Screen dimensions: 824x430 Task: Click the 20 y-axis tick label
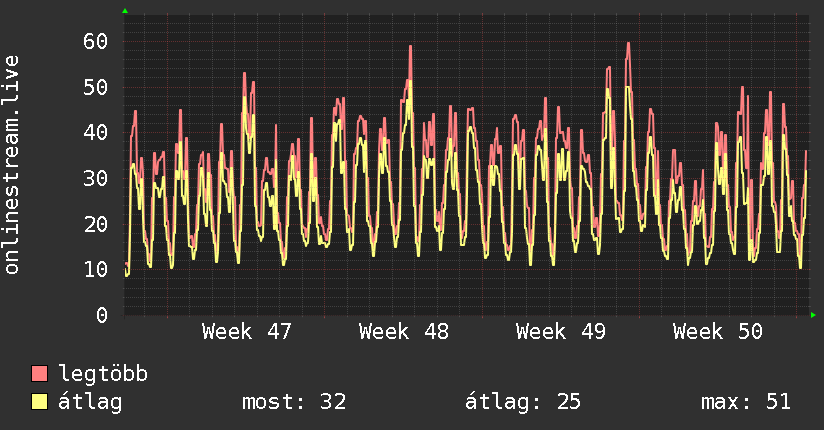96,224
